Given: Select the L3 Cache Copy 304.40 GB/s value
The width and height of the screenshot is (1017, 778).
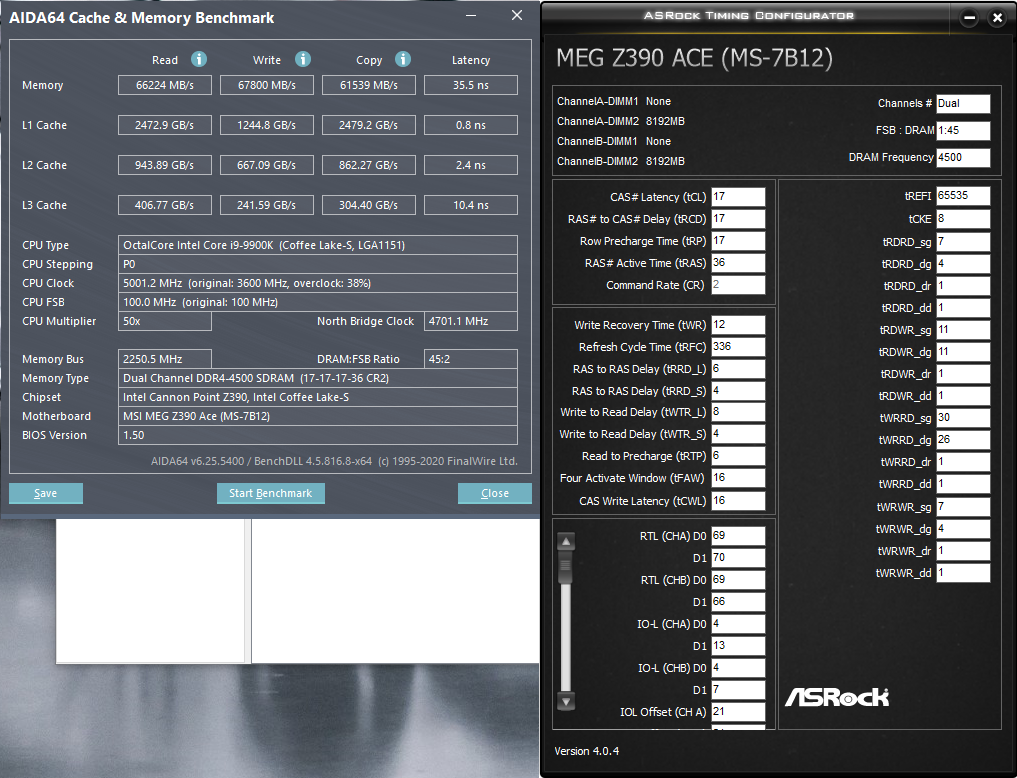Looking at the screenshot, I should [368, 205].
